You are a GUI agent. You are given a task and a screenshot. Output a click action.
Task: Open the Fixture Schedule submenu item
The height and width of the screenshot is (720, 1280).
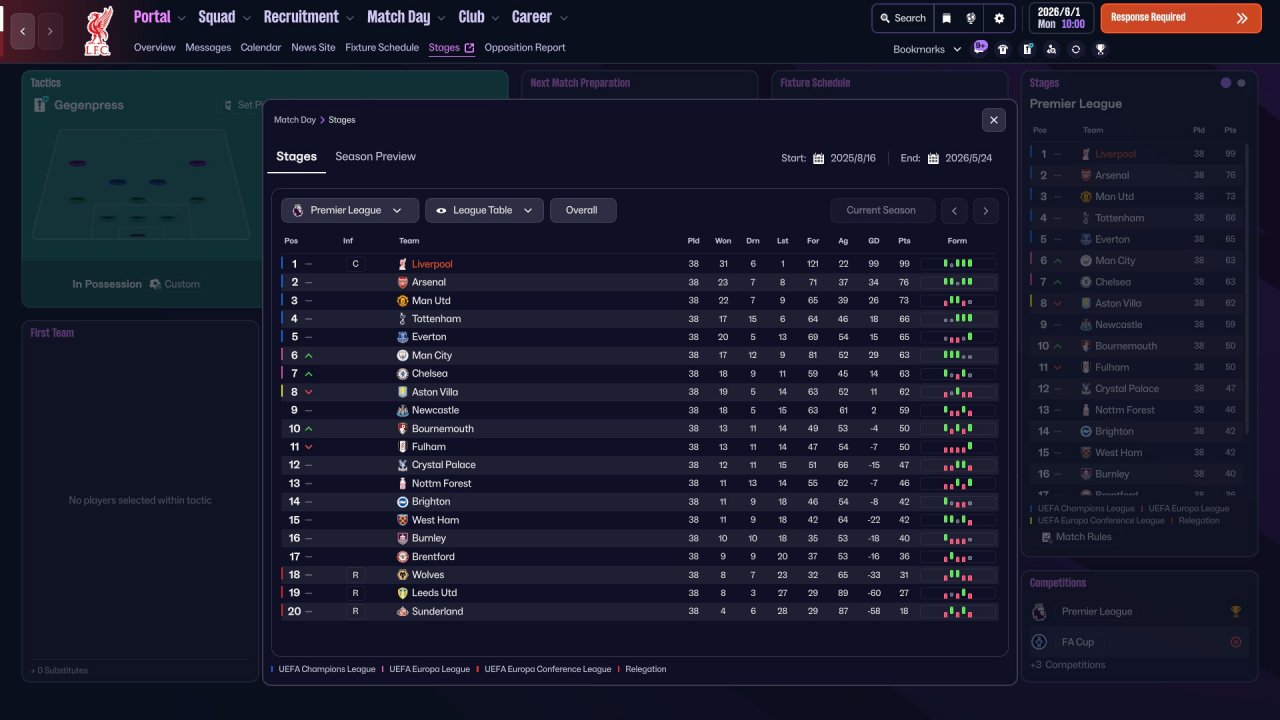coord(382,48)
